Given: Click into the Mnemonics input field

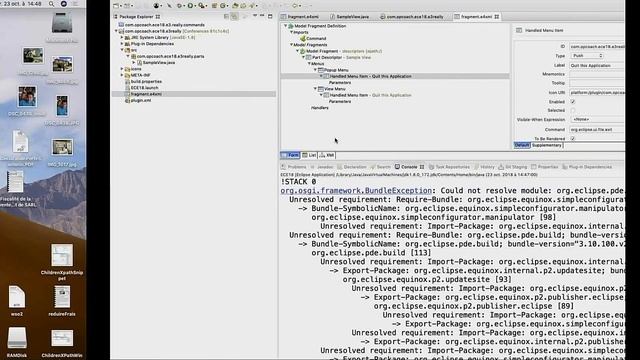Looking at the screenshot, I should pyautogui.click(x=597, y=74).
